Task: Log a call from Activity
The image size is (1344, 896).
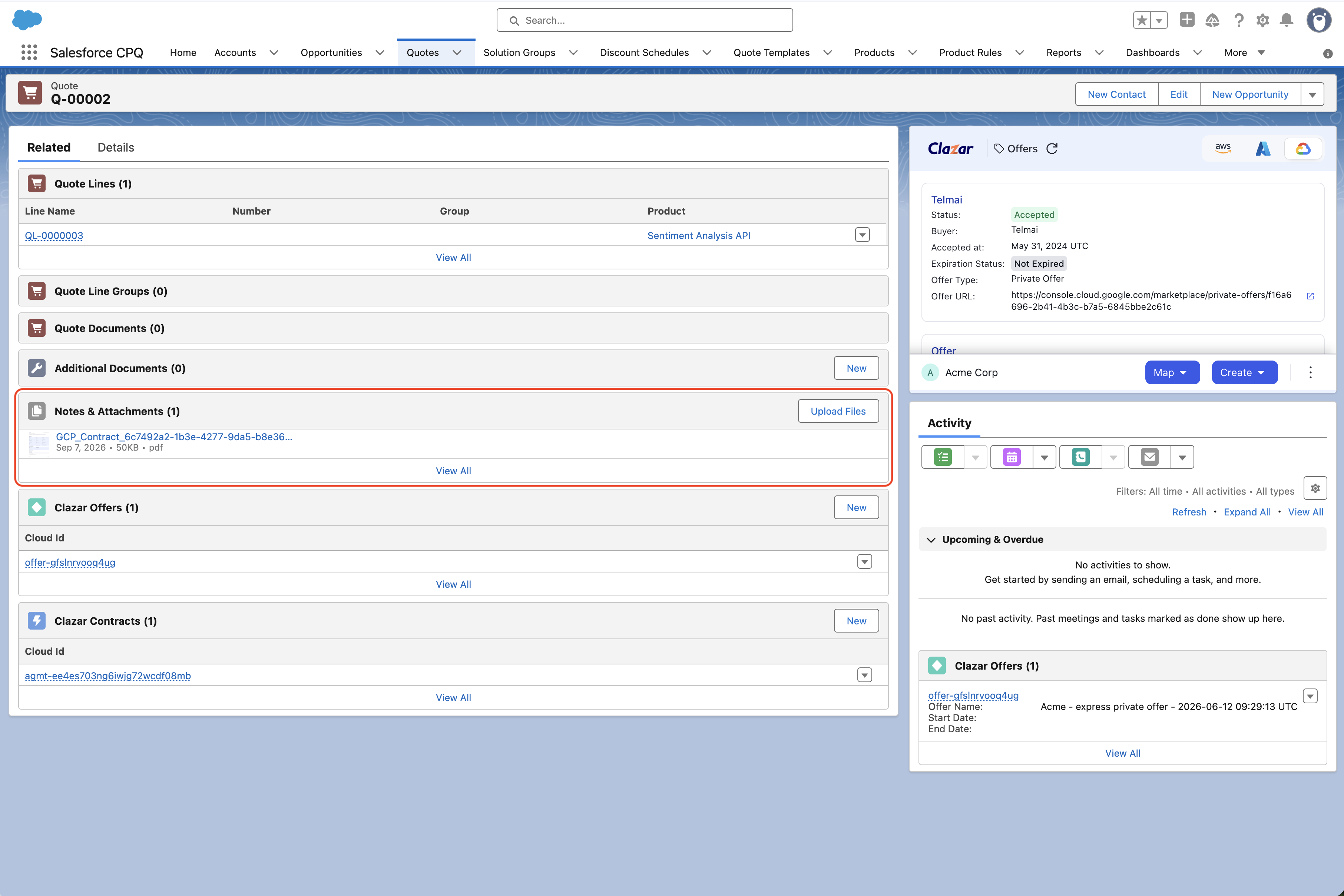Action: [1080, 457]
